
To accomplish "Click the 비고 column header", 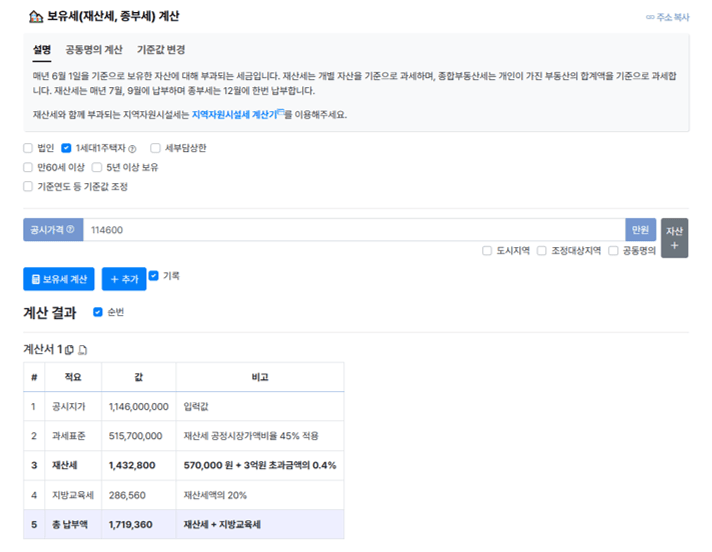I will 260,377.
